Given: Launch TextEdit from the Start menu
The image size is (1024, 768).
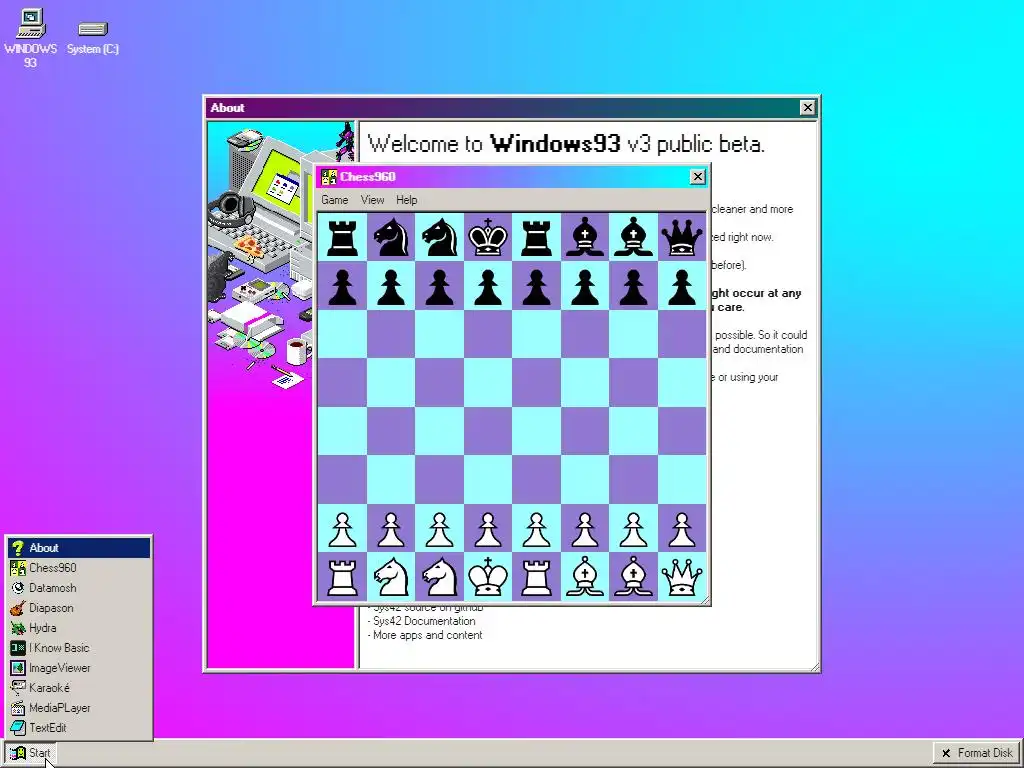Looking at the screenshot, I should tap(79, 728).
